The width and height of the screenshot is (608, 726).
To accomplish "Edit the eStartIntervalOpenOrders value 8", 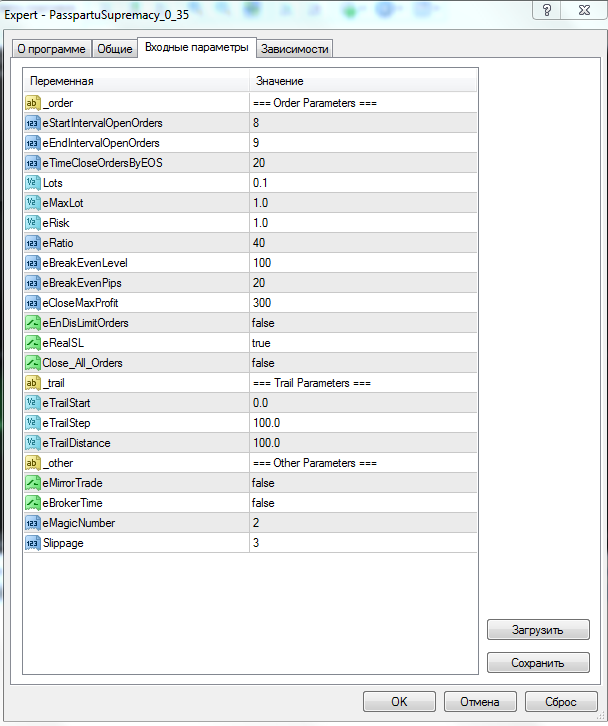I will [364, 123].
